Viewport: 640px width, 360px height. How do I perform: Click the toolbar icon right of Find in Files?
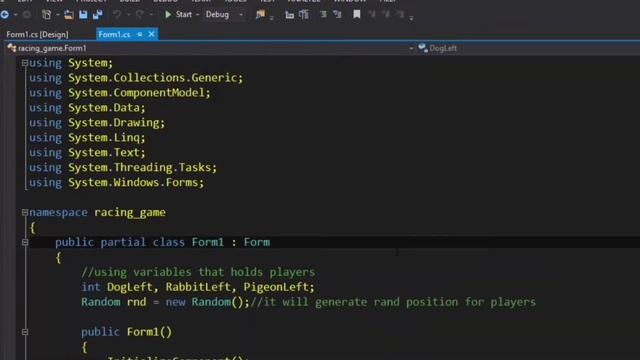pyautogui.click(x=289, y=15)
